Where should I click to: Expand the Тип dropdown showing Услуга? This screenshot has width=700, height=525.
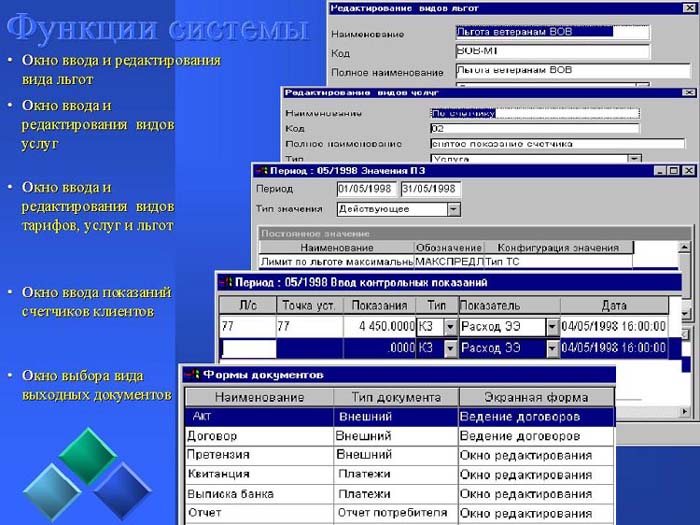(633, 159)
